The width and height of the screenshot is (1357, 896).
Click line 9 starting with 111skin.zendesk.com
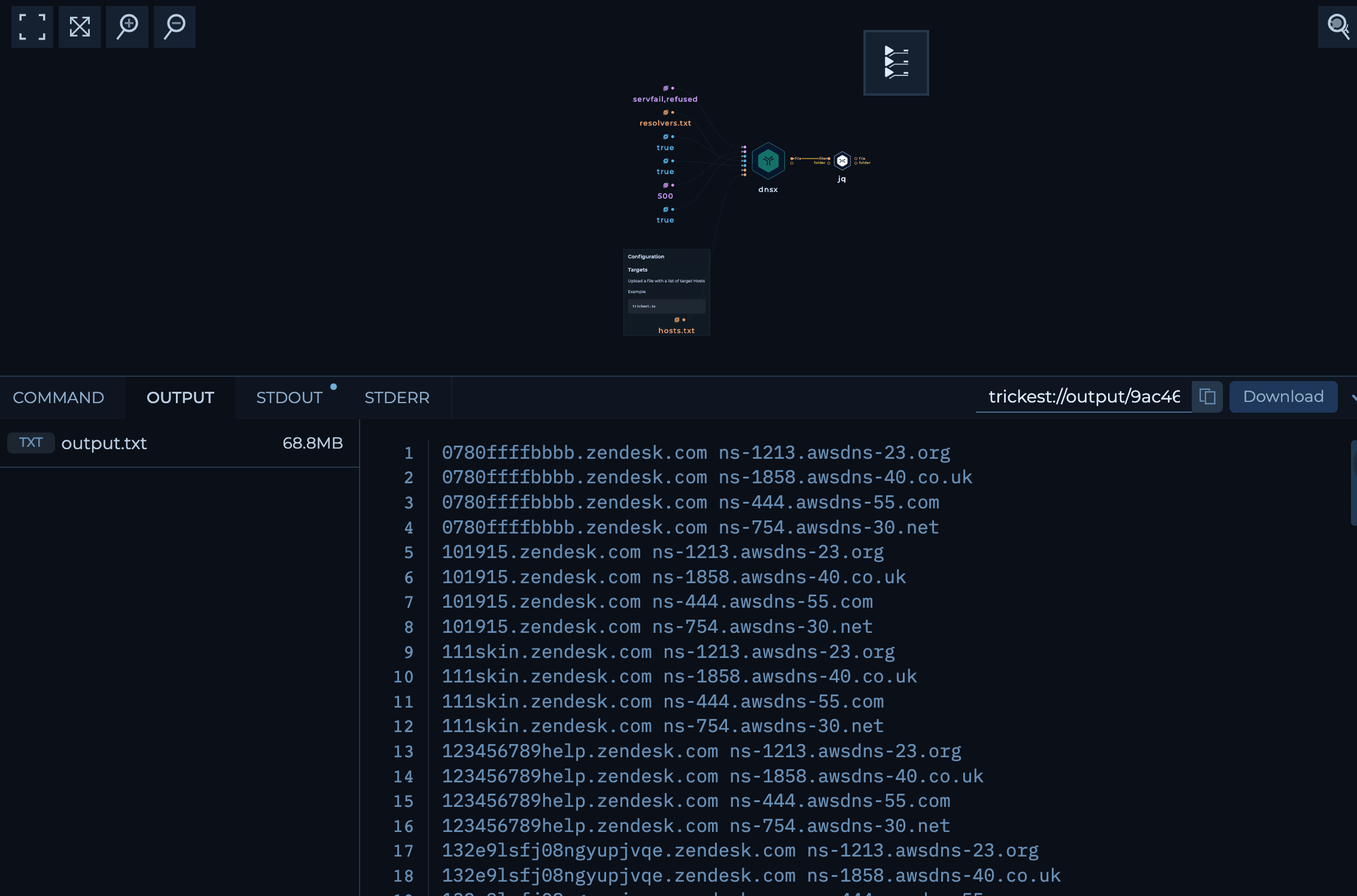[x=668, y=652]
